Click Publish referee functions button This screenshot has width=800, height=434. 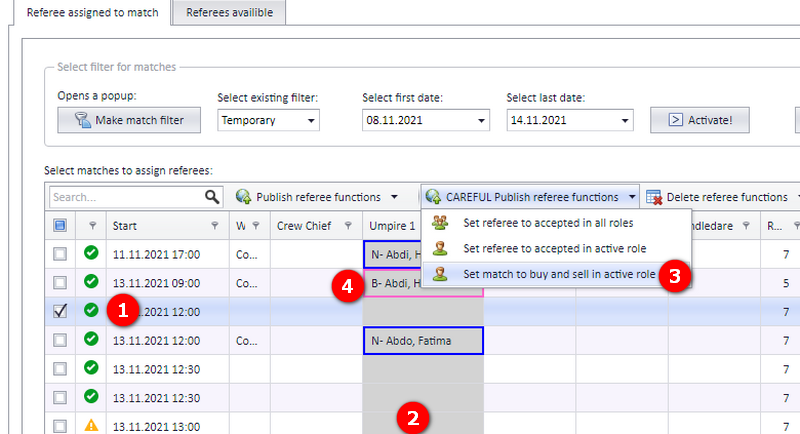(x=309, y=197)
